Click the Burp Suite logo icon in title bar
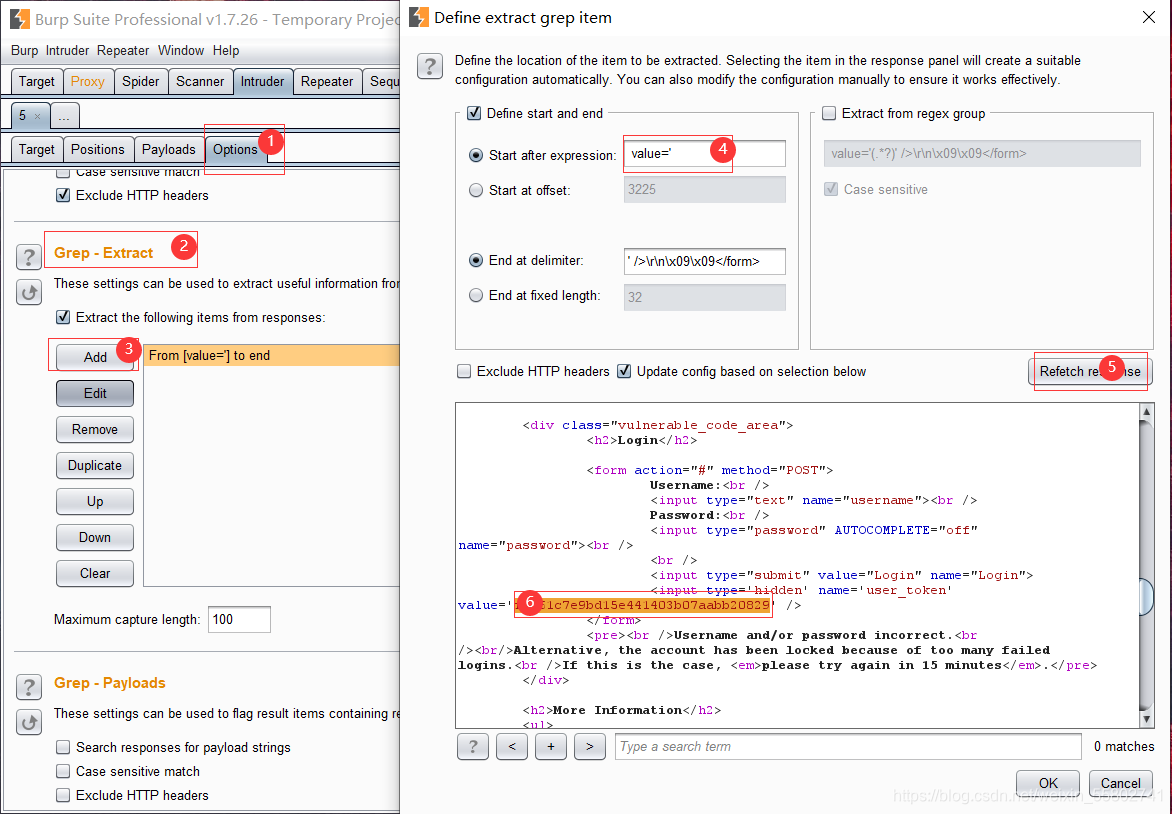The width and height of the screenshot is (1172, 814). point(19,19)
